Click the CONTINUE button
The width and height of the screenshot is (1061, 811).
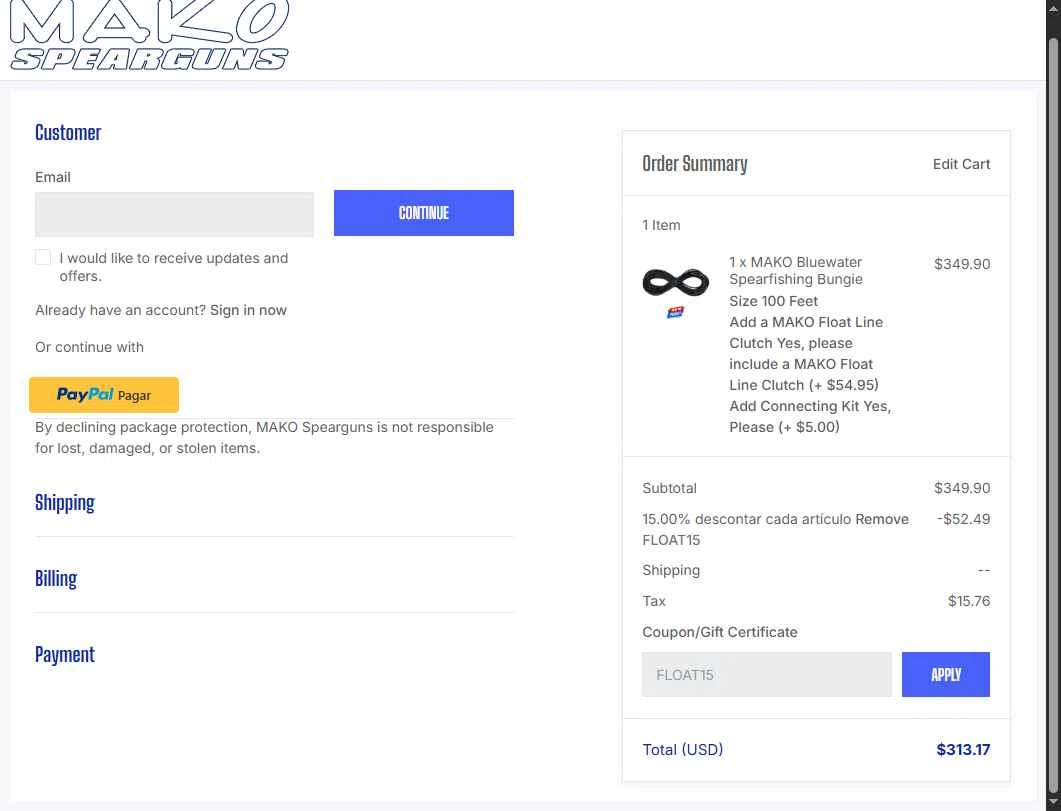(x=424, y=213)
